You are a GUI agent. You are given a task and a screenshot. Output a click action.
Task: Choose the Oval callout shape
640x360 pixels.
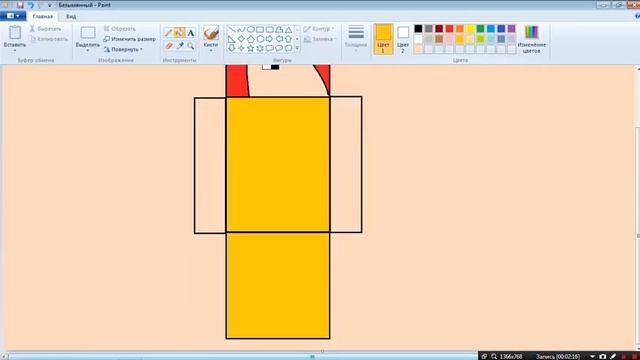279,48
